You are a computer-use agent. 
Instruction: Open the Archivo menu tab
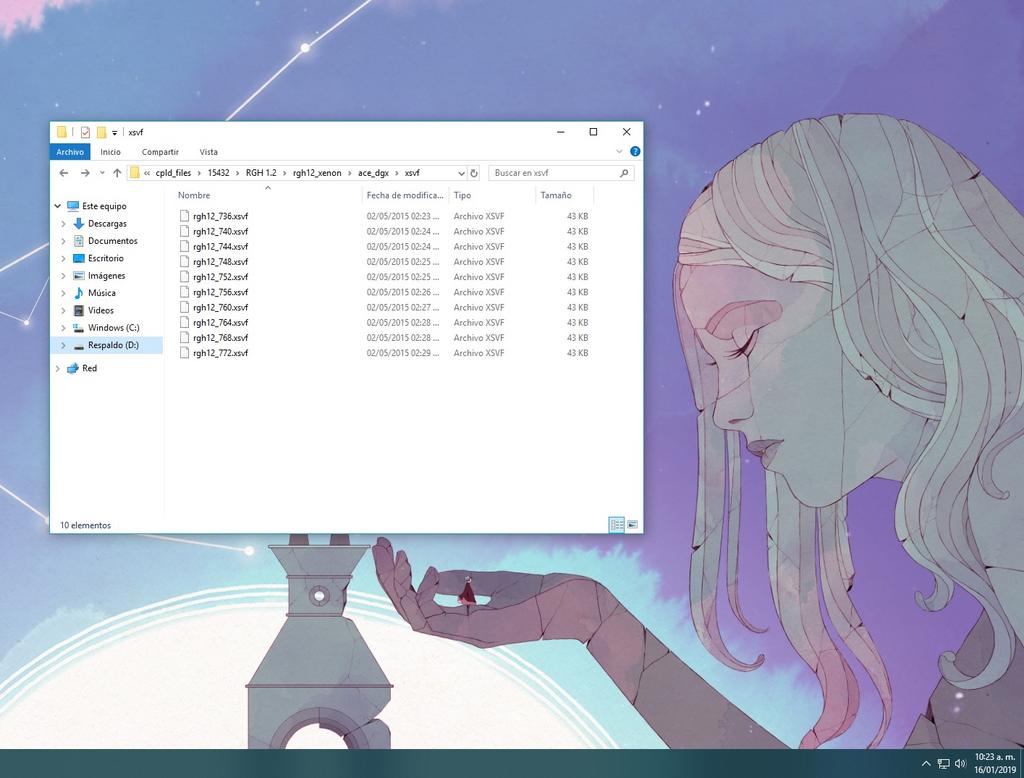click(70, 152)
